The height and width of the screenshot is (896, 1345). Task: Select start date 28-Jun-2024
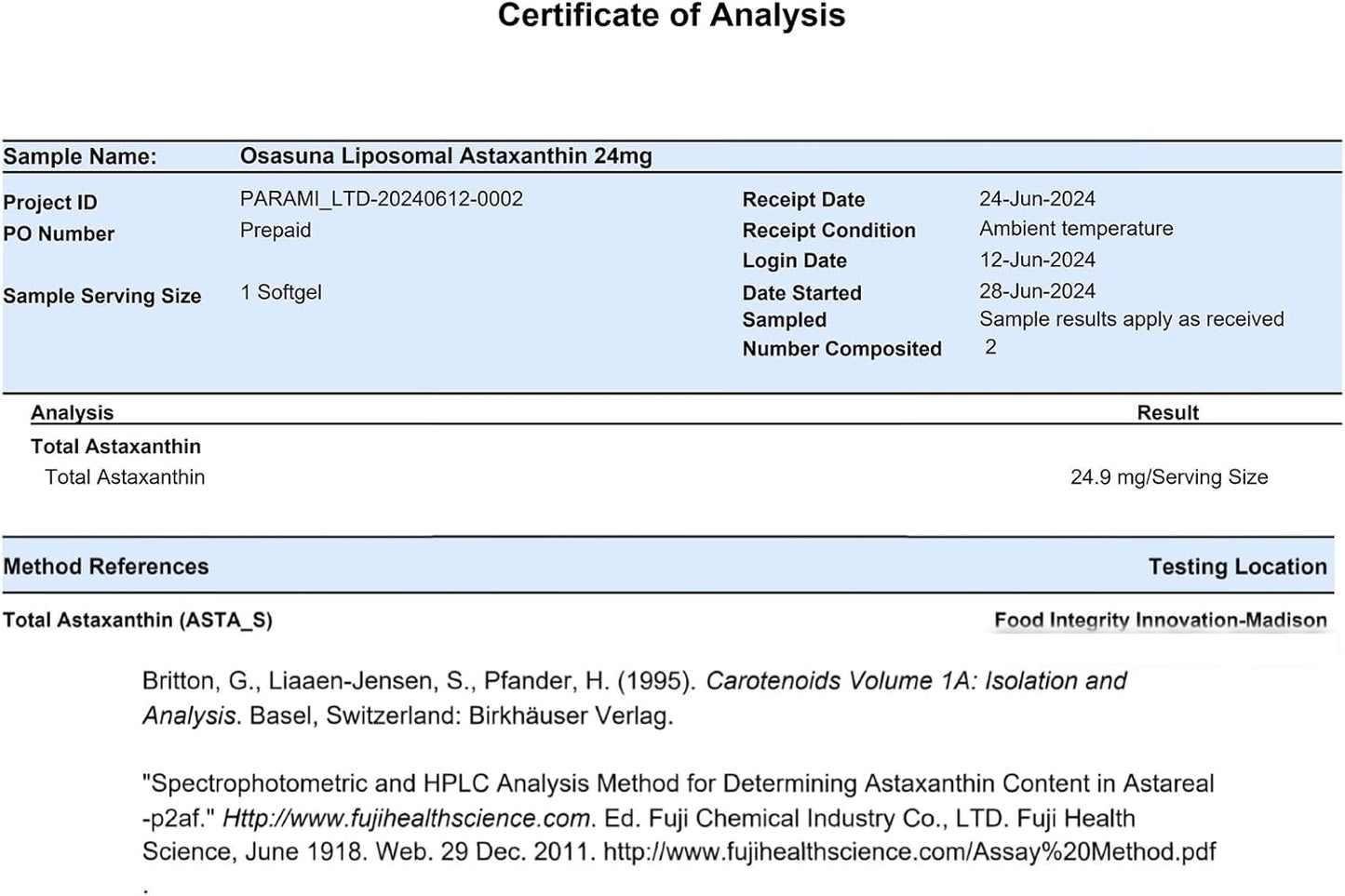coord(1037,291)
